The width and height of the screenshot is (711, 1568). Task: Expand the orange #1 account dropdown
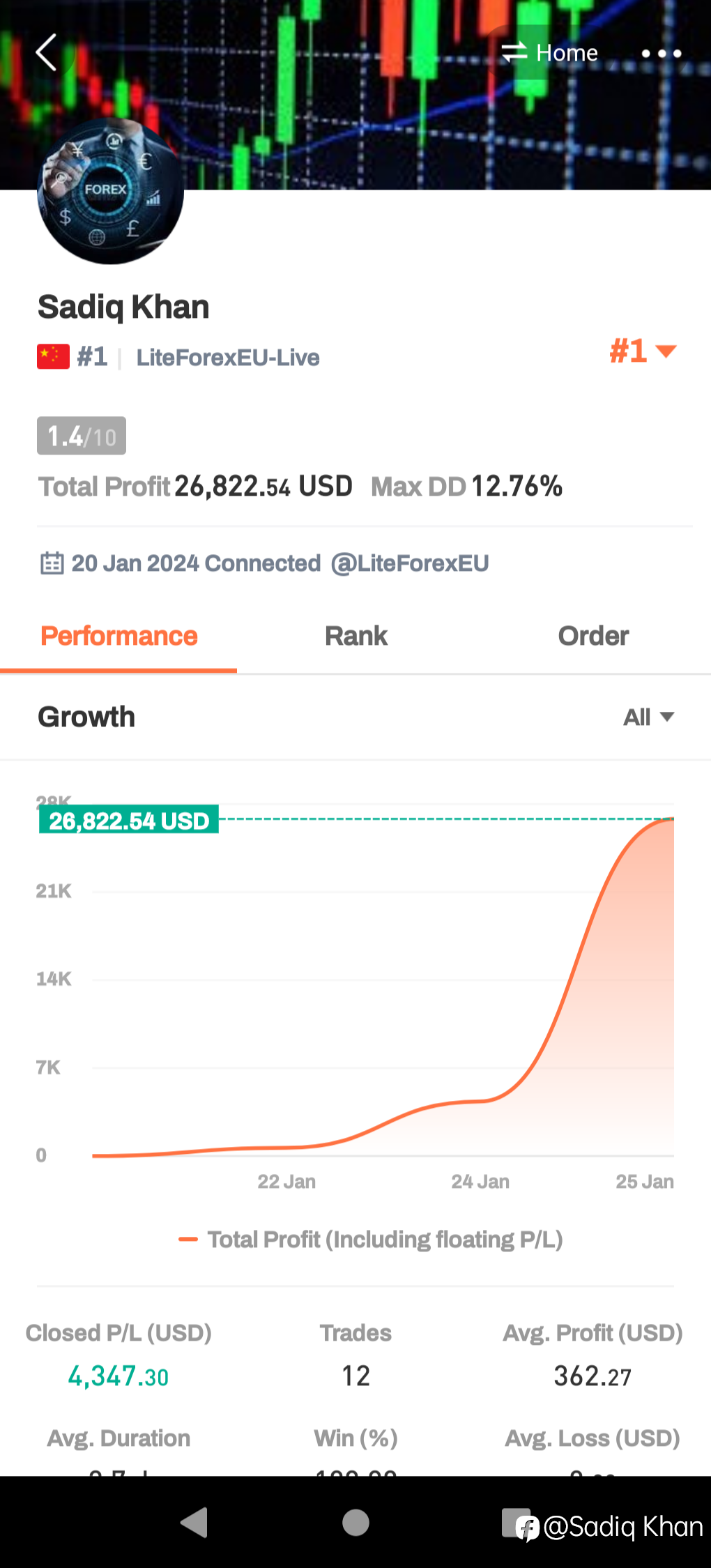[643, 351]
